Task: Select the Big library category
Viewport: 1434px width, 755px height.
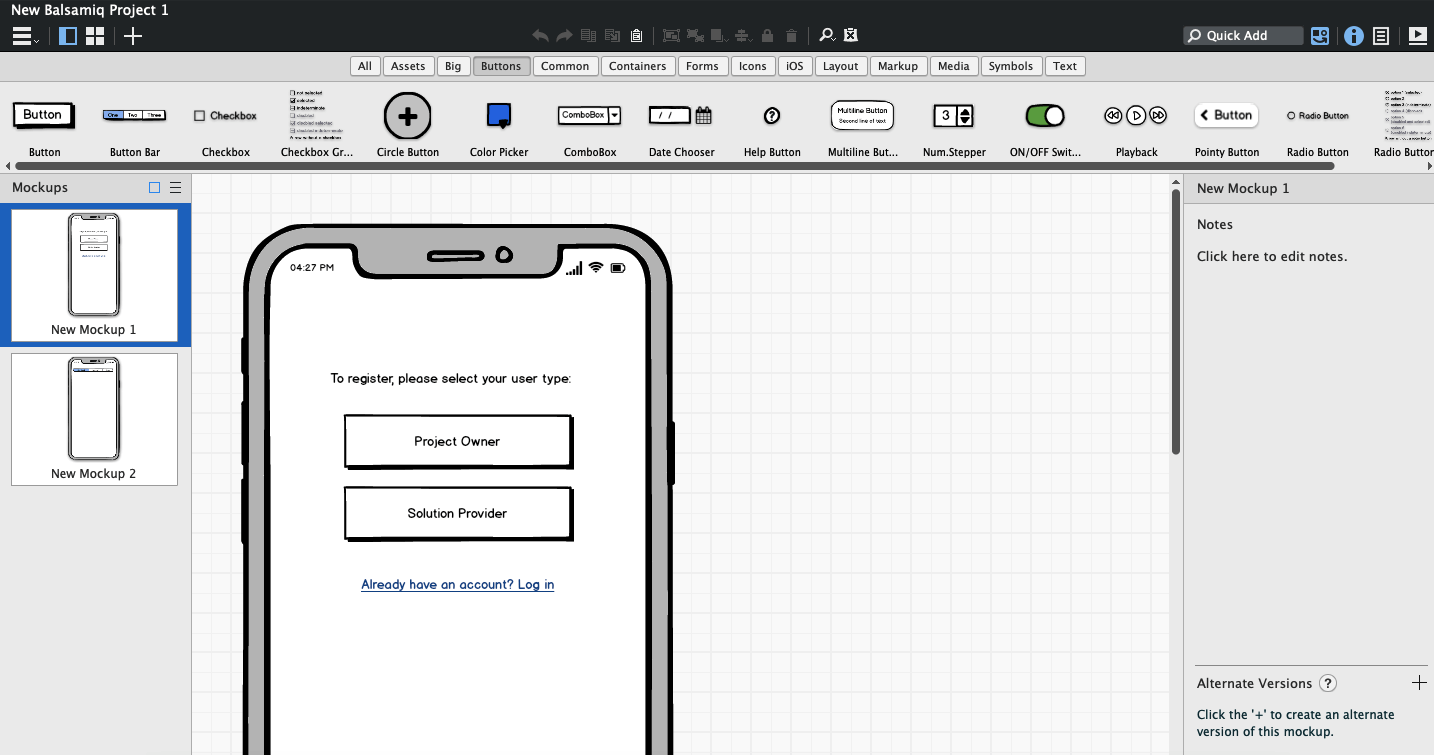Action: coord(453,66)
